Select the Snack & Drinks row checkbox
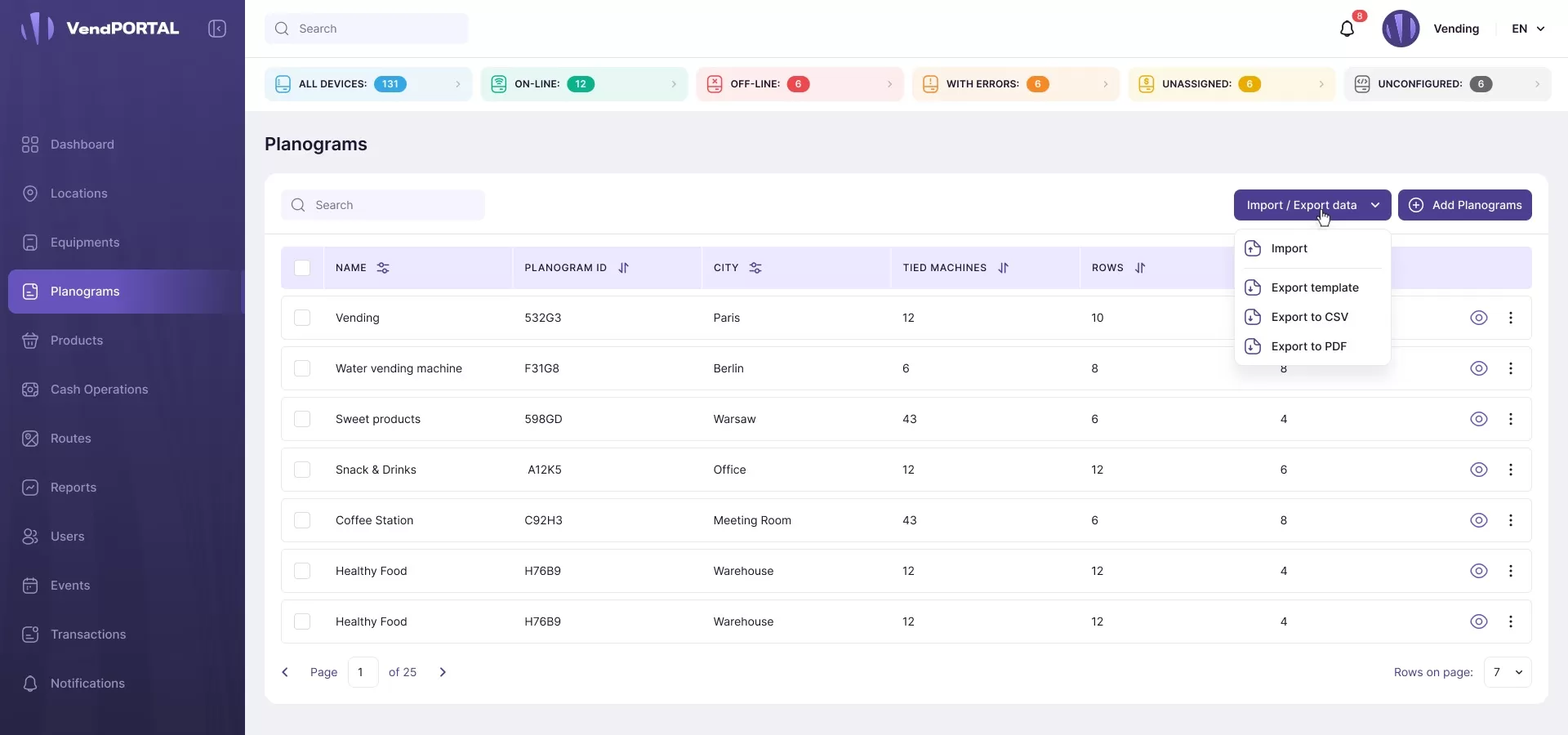This screenshot has height=735, width=1568. (x=302, y=470)
